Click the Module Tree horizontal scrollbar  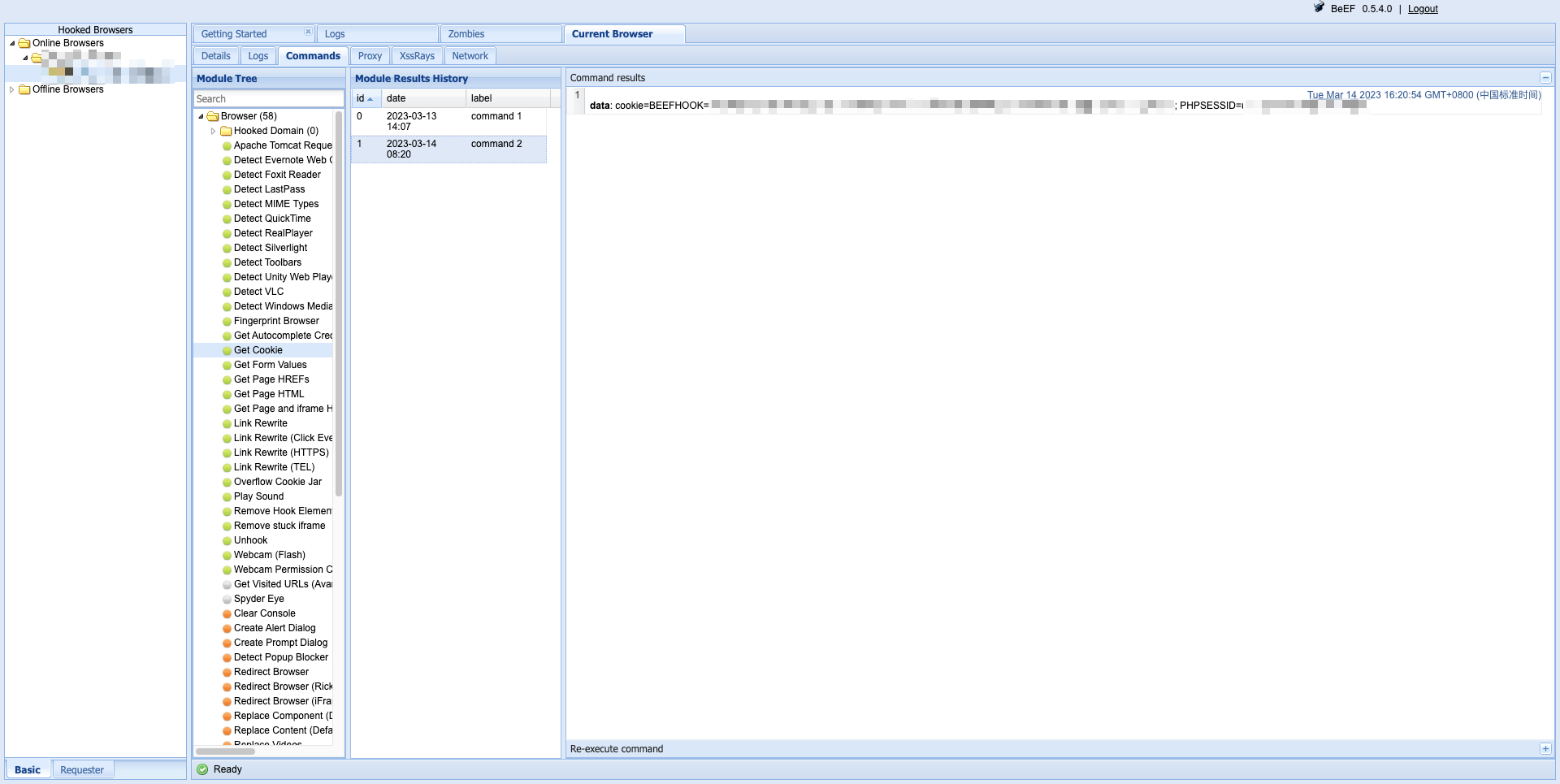click(x=225, y=752)
